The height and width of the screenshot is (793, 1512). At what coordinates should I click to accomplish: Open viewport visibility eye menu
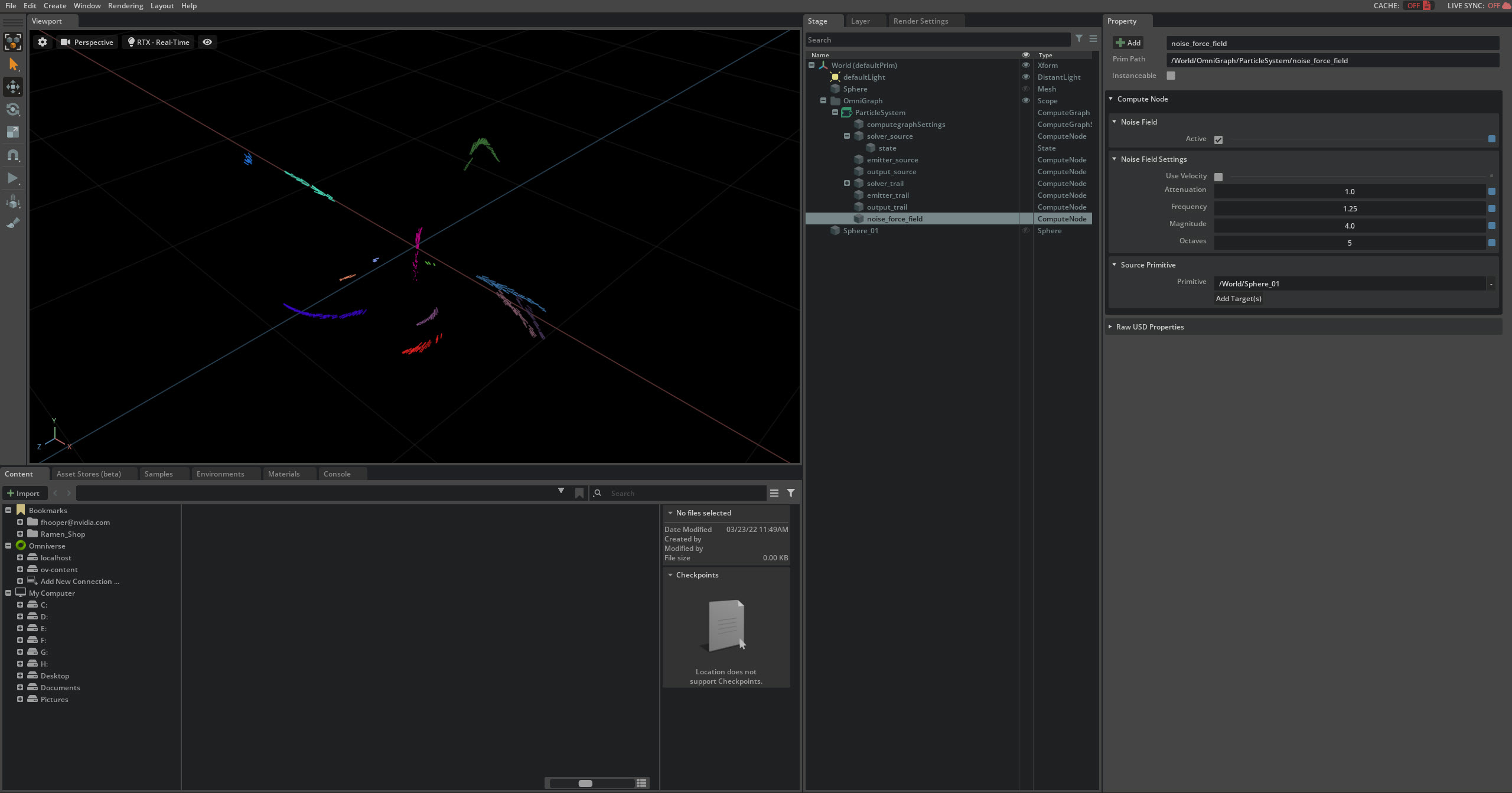(207, 42)
